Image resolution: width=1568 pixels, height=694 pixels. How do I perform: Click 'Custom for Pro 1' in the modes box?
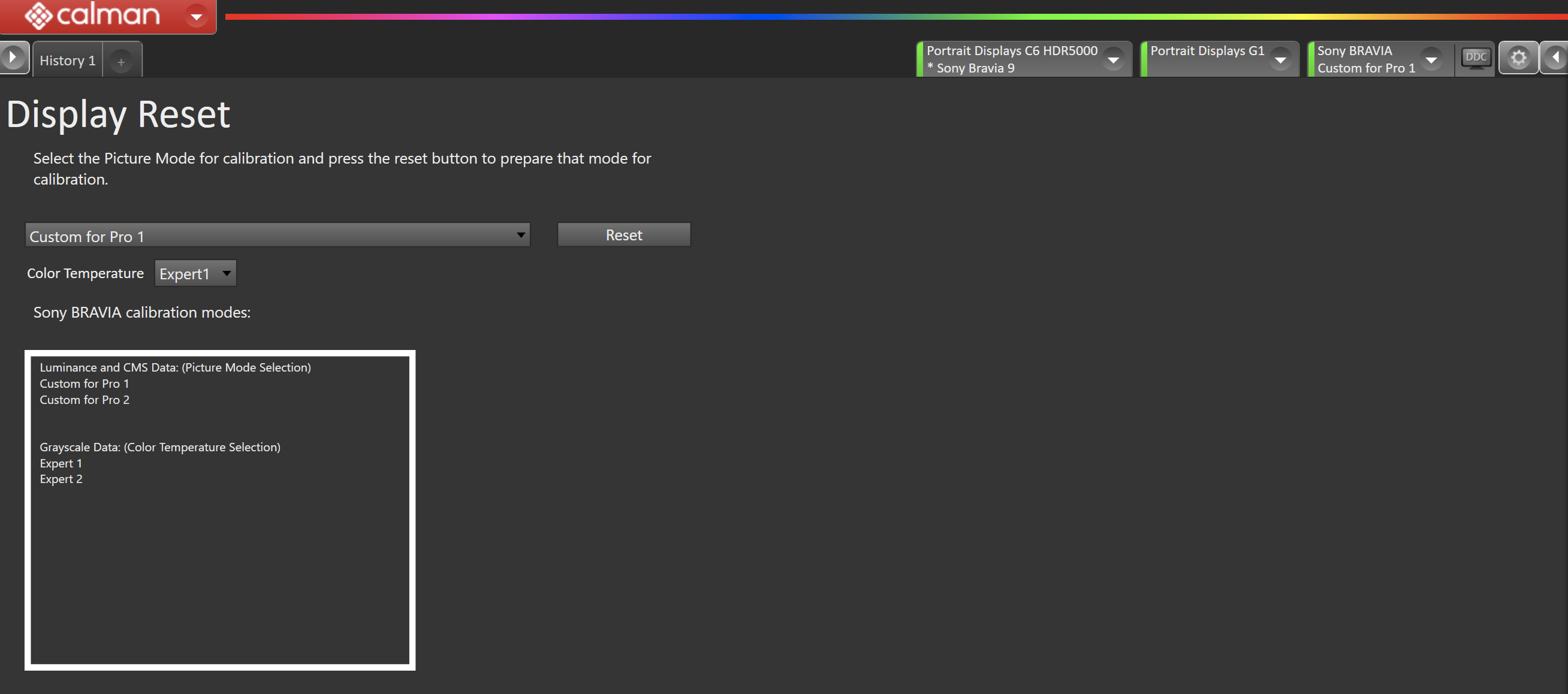[x=85, y=384]
